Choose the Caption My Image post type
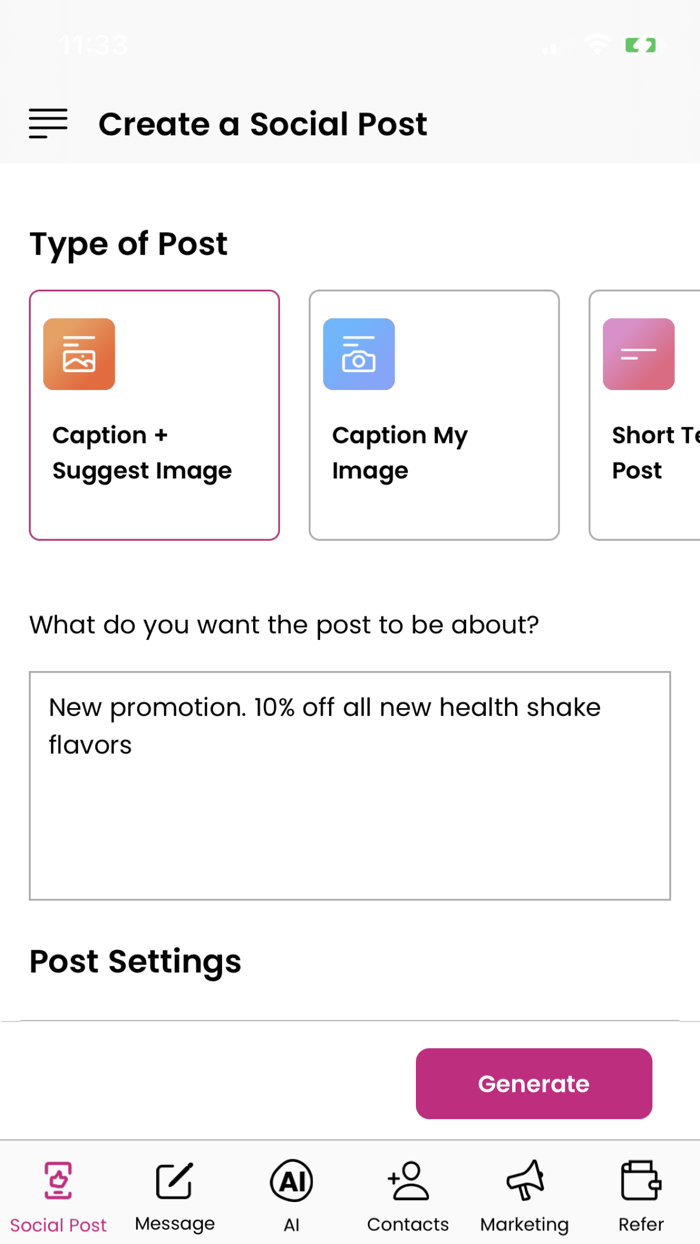 pyautogui.click(x=433, y=414)
